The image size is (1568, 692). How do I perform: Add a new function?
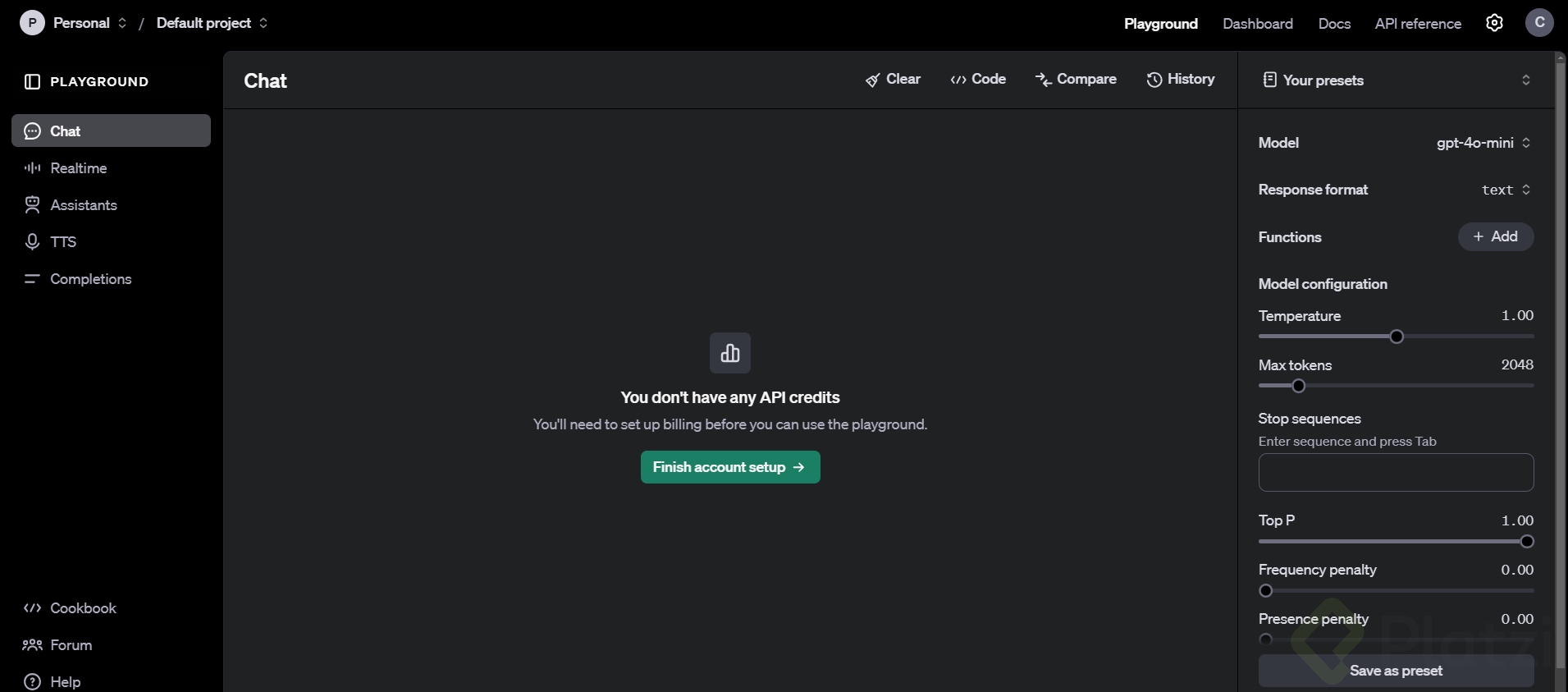point(1496,236)
